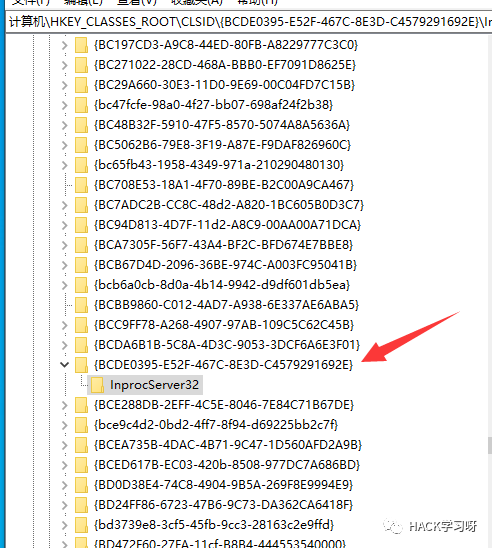Click the InprocServer32 folder icon
The image size is (492, 548).
pyautogui.click(x=97, y=385)
